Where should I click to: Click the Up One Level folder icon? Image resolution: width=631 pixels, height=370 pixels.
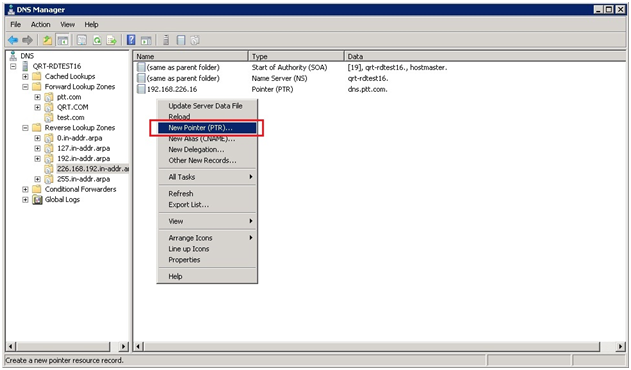point(47,40)
